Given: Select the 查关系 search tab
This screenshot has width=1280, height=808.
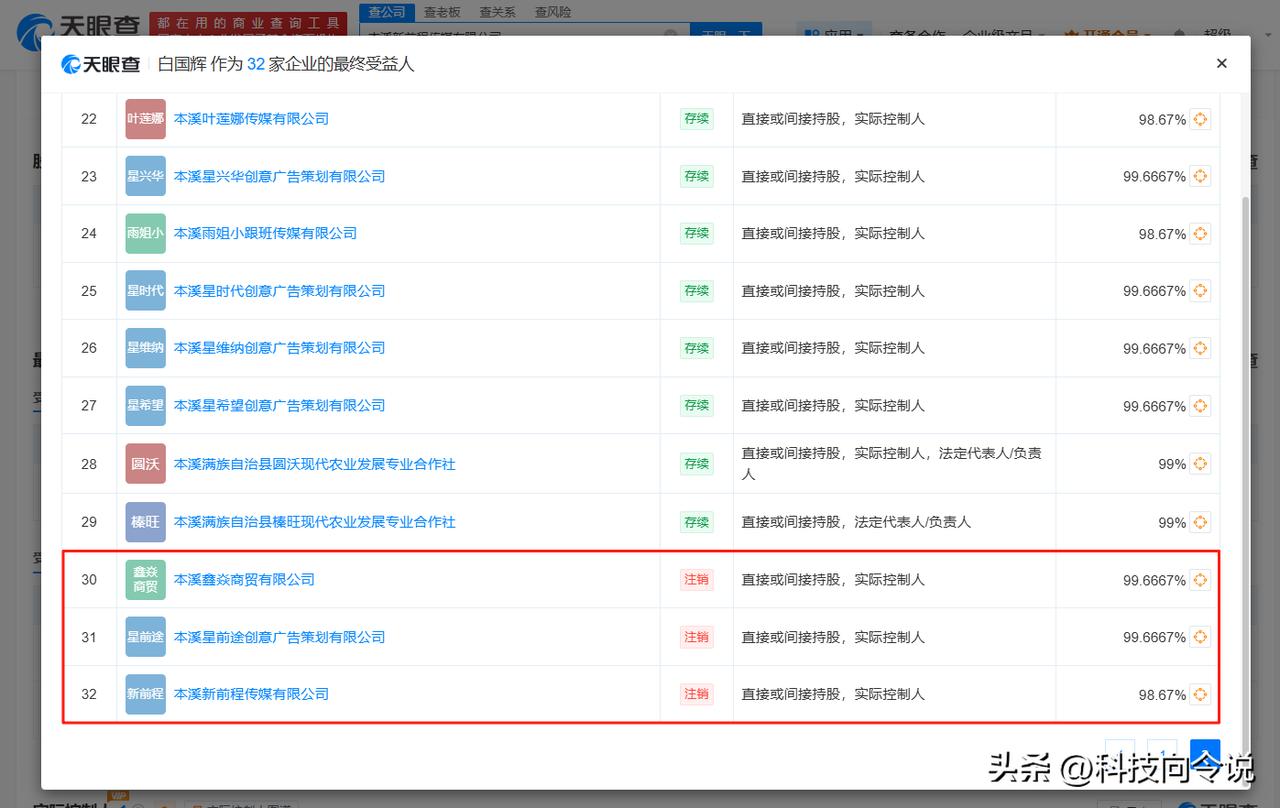Looking at the screenshot, I should (497, 12).
